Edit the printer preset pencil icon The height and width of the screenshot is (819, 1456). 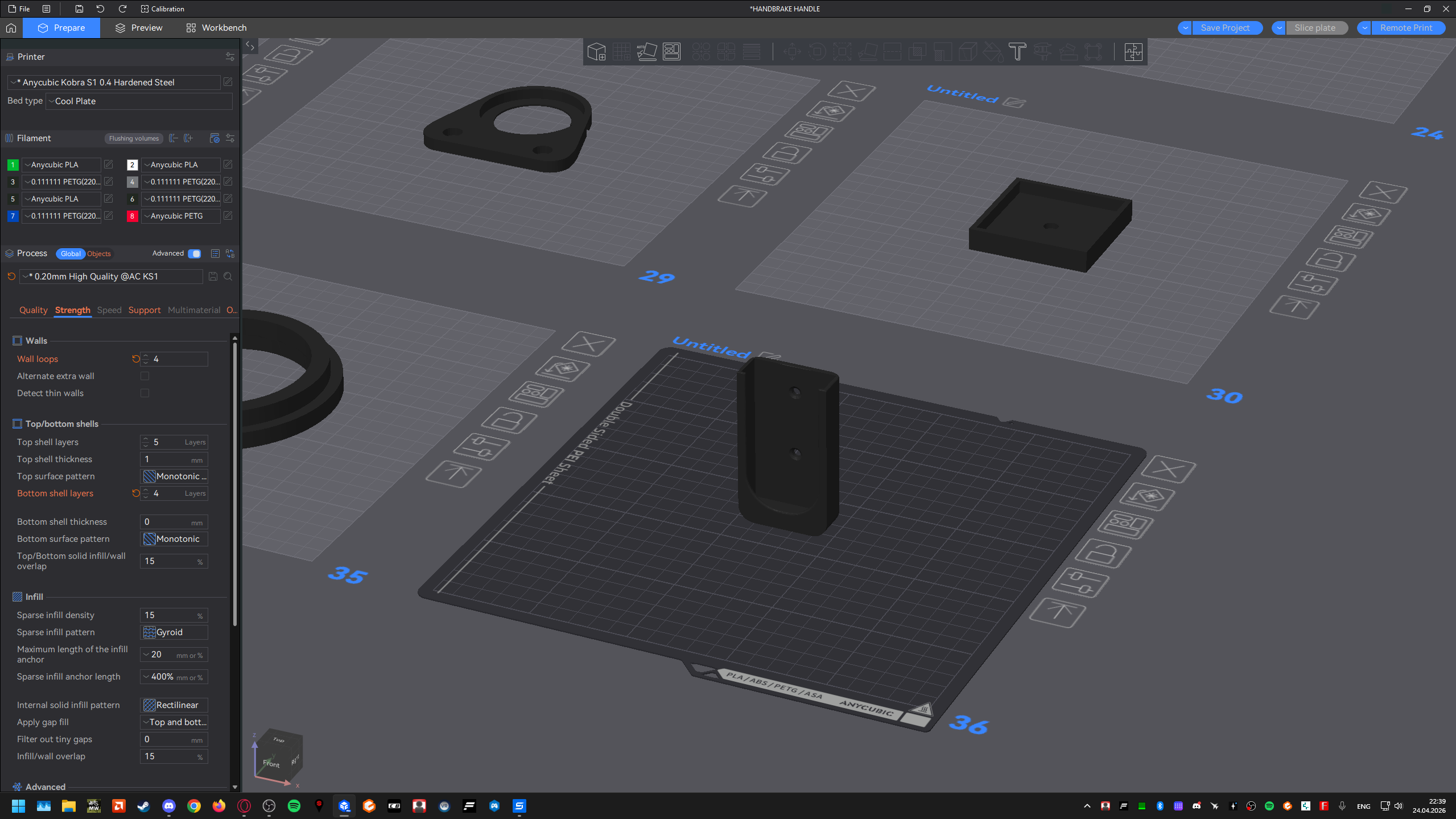point(228,82)
